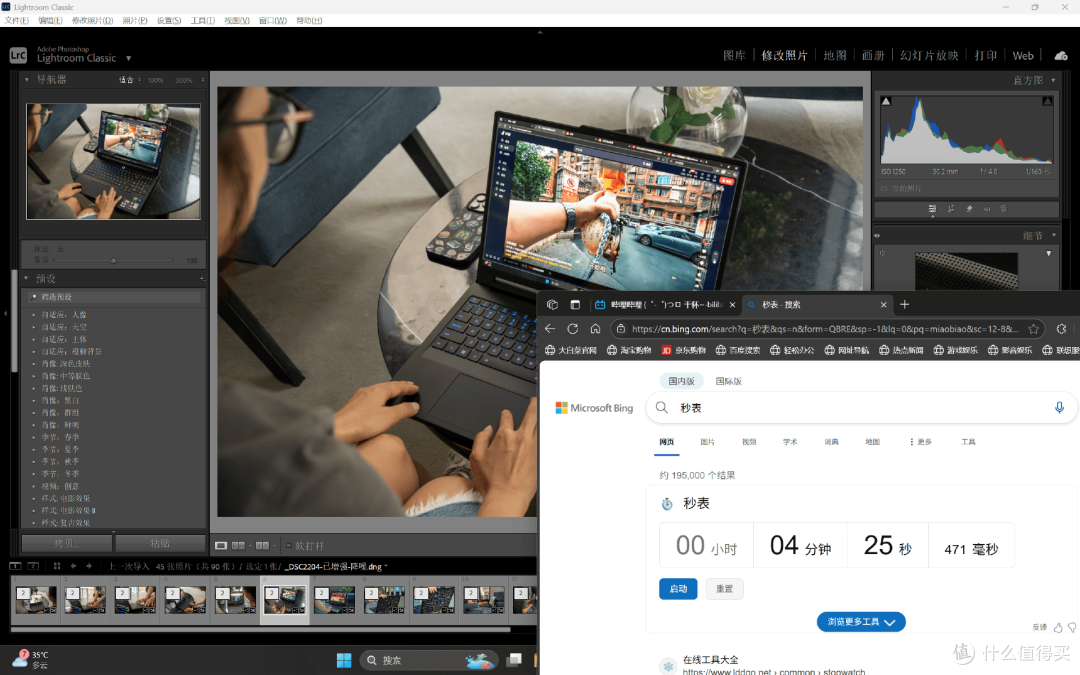The width and height of the screenshot is (1080, 675).
Task: Add new preset with plus icon
Action: pos(202,278)
